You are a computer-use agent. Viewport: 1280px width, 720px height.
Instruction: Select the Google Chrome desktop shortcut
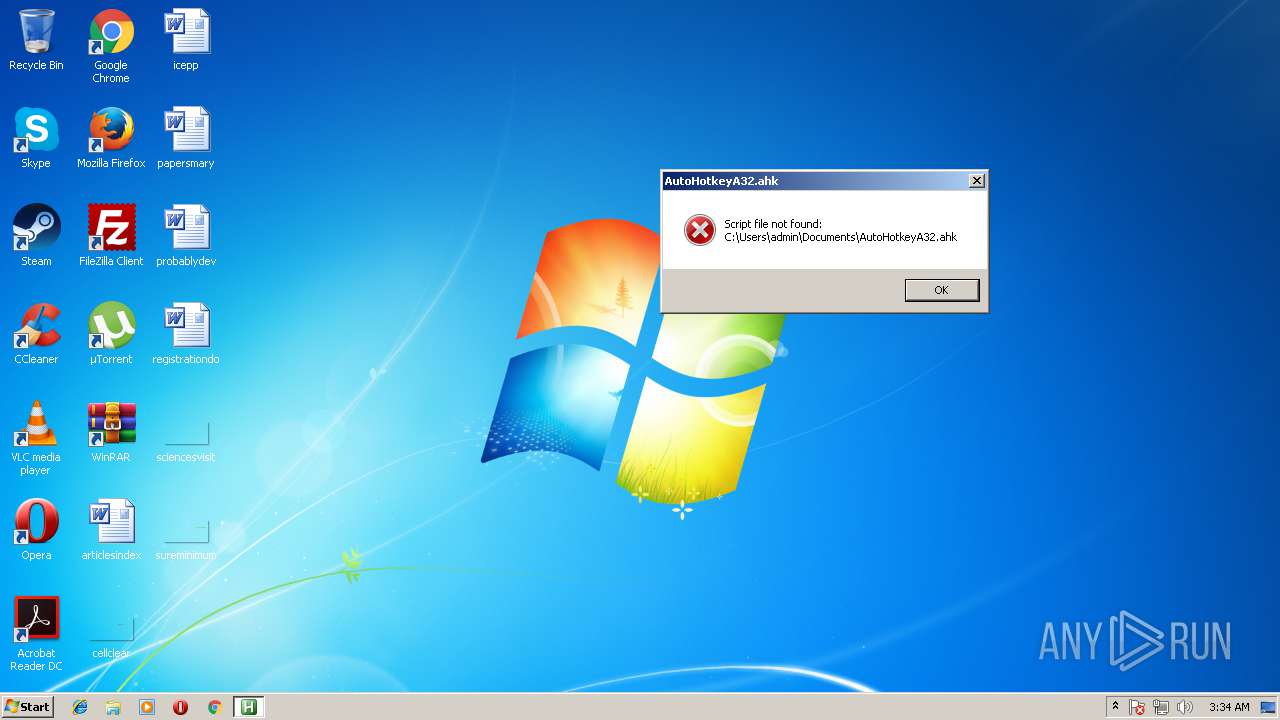(111, 46)
